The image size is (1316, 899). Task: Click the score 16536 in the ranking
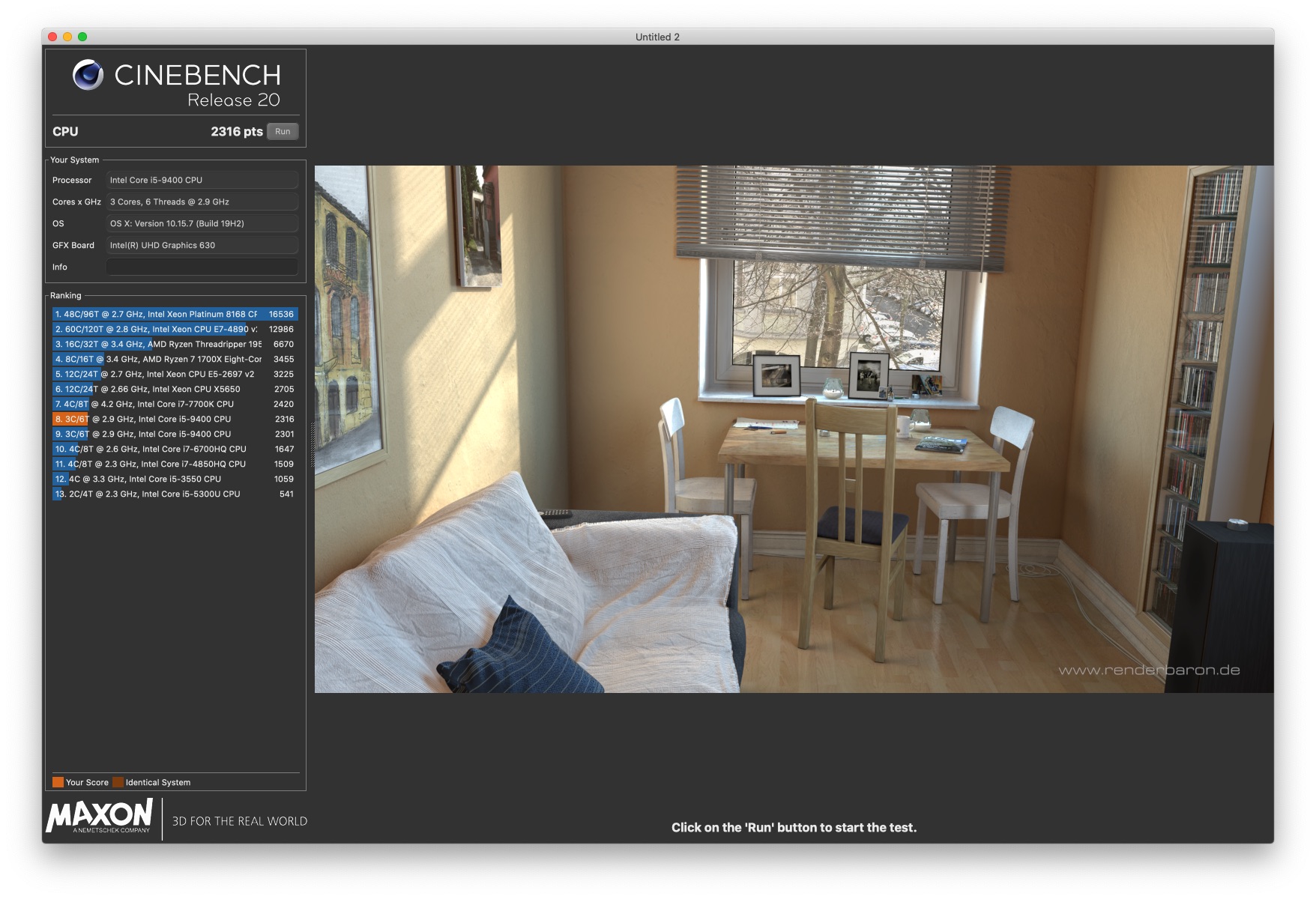[281, 314]
